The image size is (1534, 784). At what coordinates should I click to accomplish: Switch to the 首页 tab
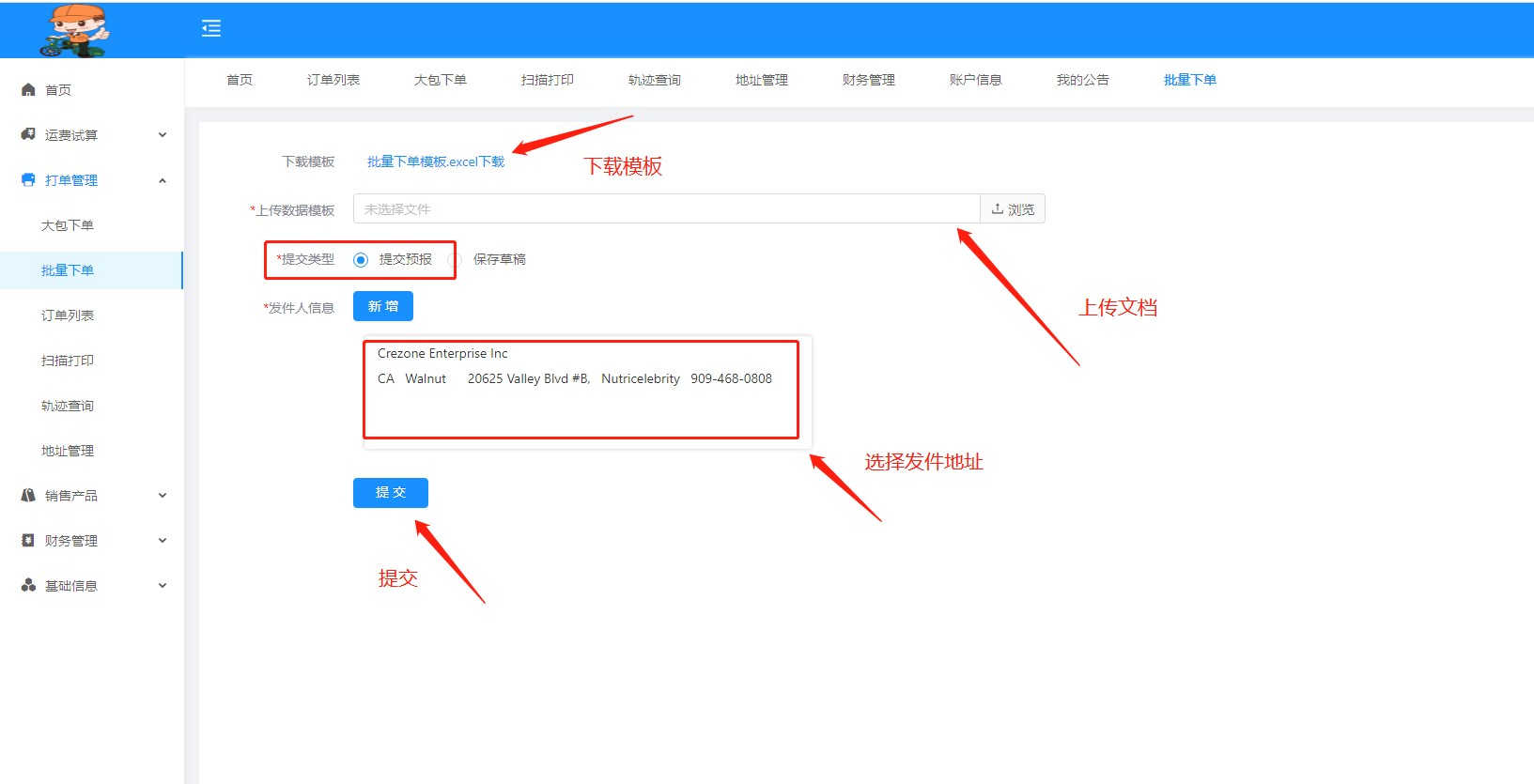(240, 80)
